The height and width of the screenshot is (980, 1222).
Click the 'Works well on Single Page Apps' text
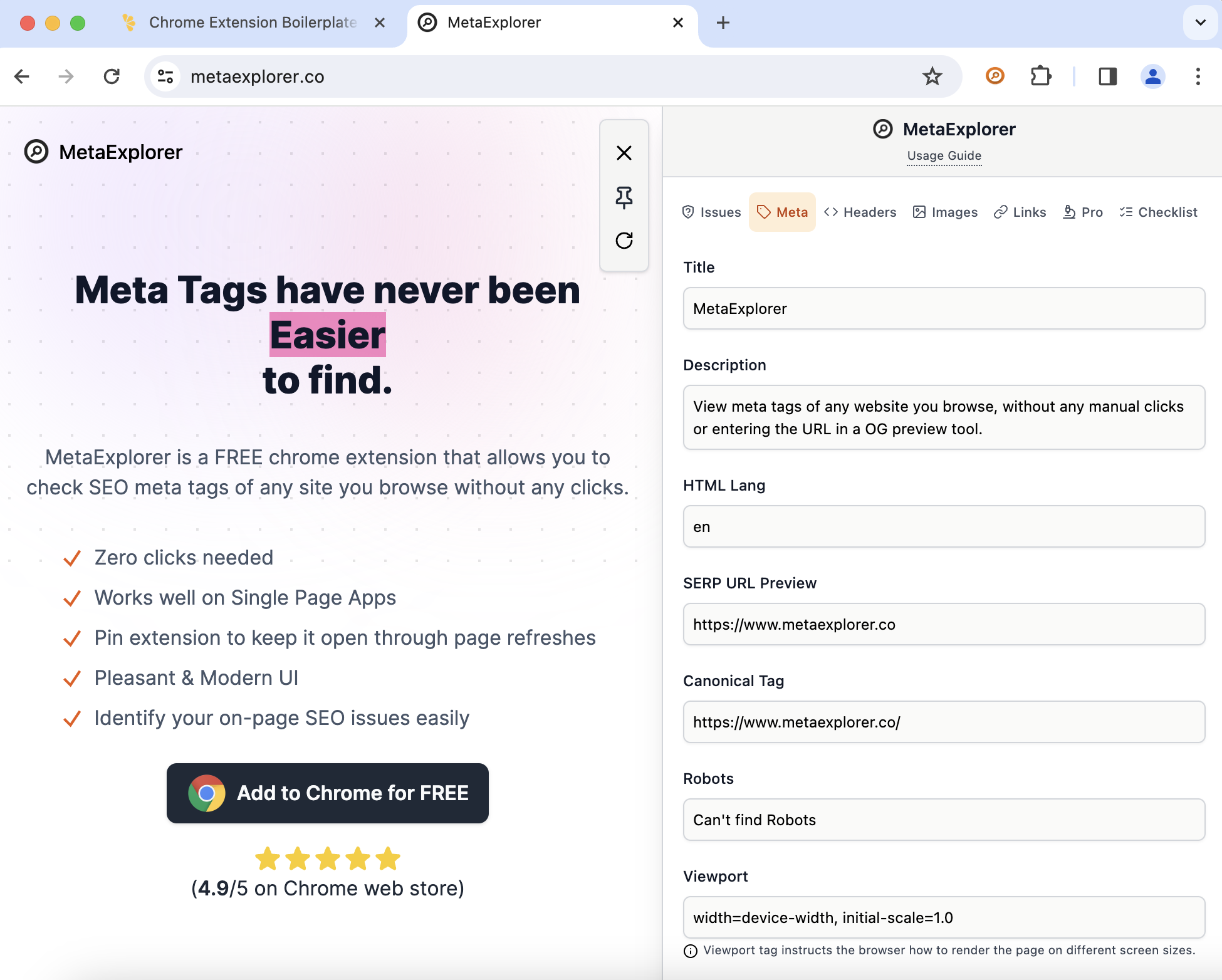coord(245,598)
